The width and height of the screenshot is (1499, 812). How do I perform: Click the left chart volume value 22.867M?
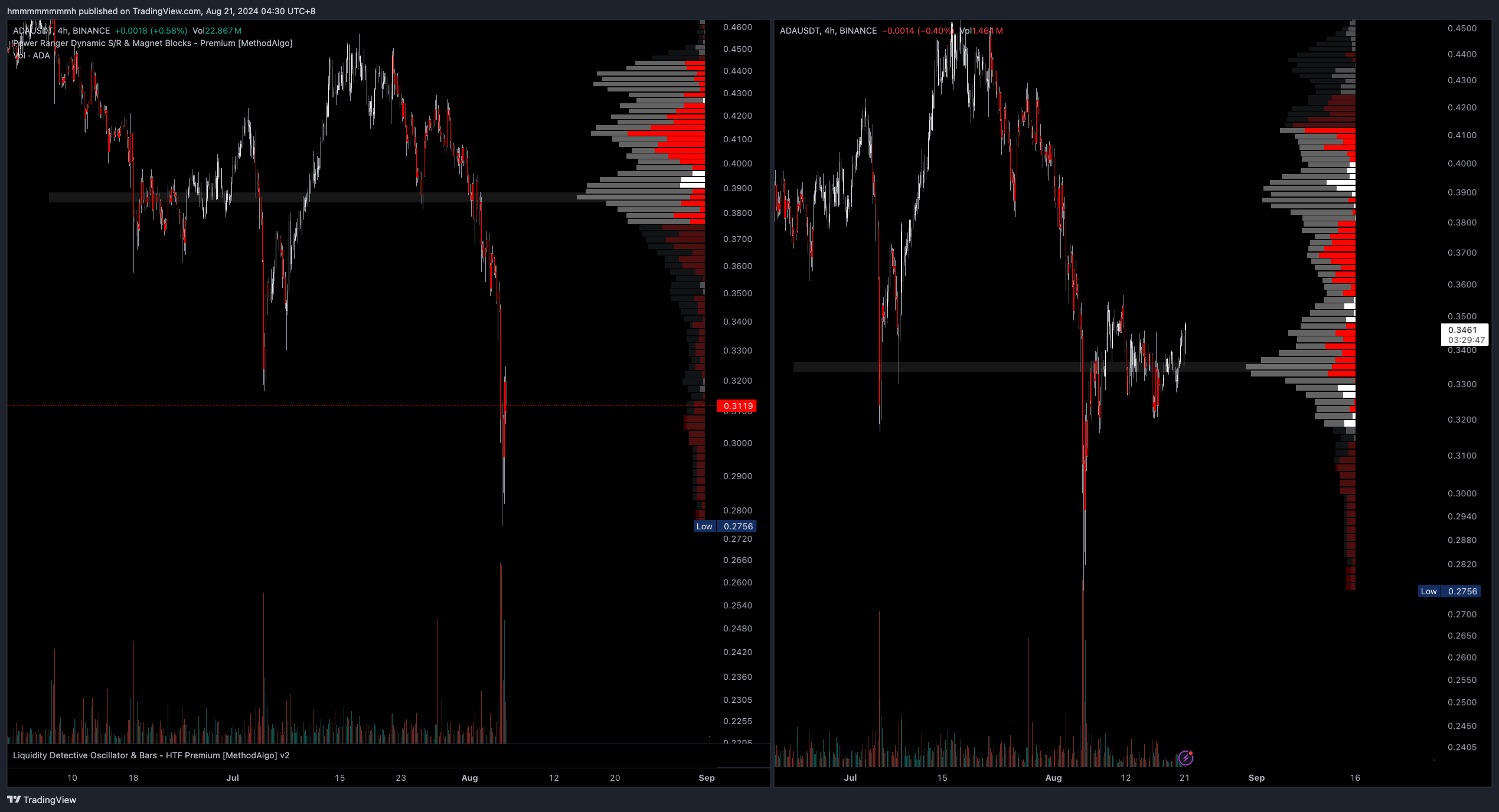223,31
